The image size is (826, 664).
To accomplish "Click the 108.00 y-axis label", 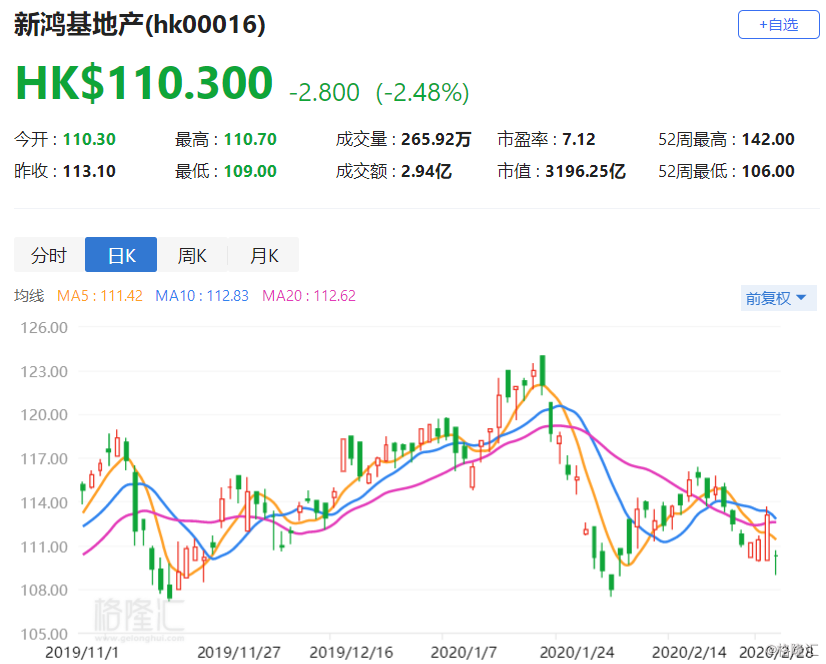I will tap(44, 590).
